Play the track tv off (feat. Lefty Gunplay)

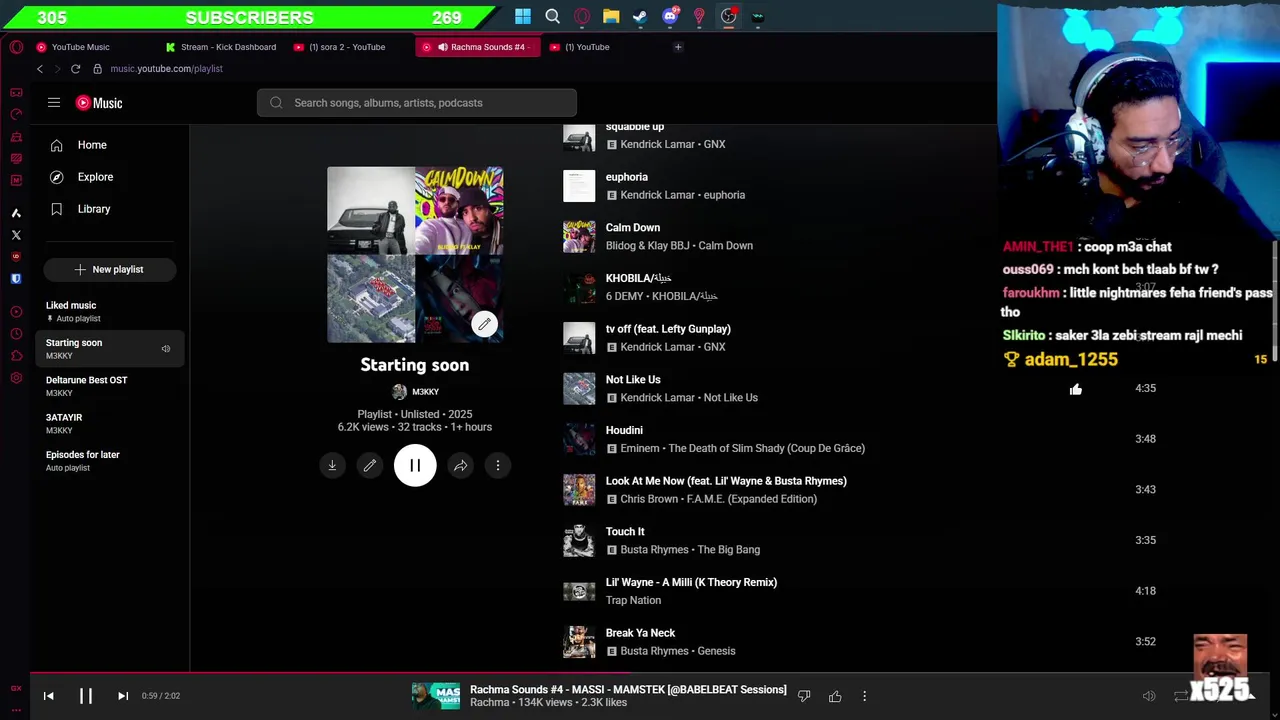pyautogui.click(x=668, y=329)
